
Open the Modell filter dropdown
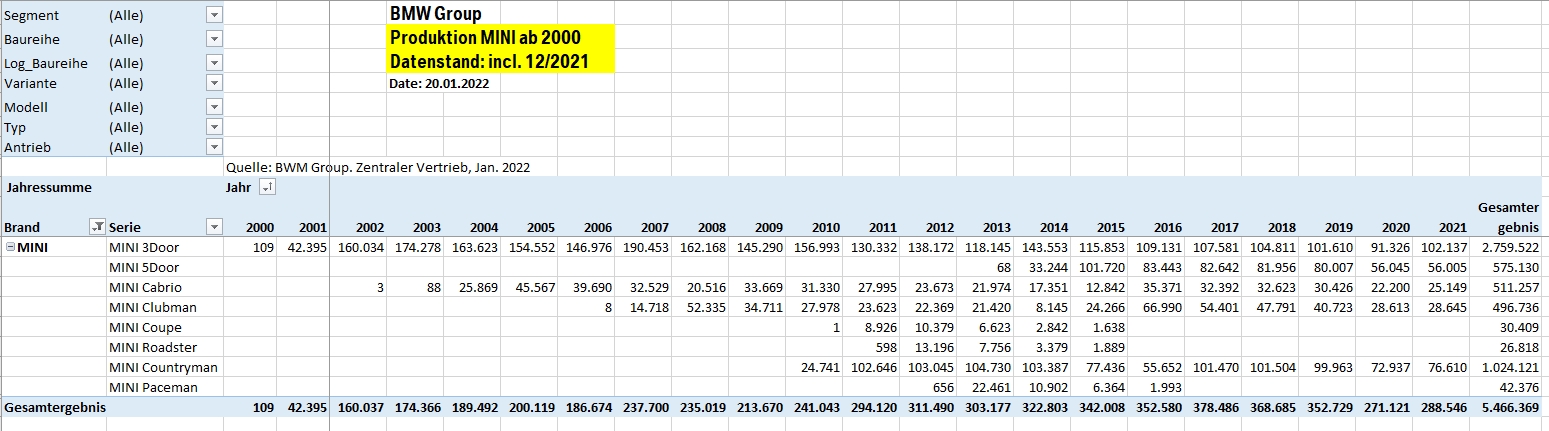click(213, 107)
